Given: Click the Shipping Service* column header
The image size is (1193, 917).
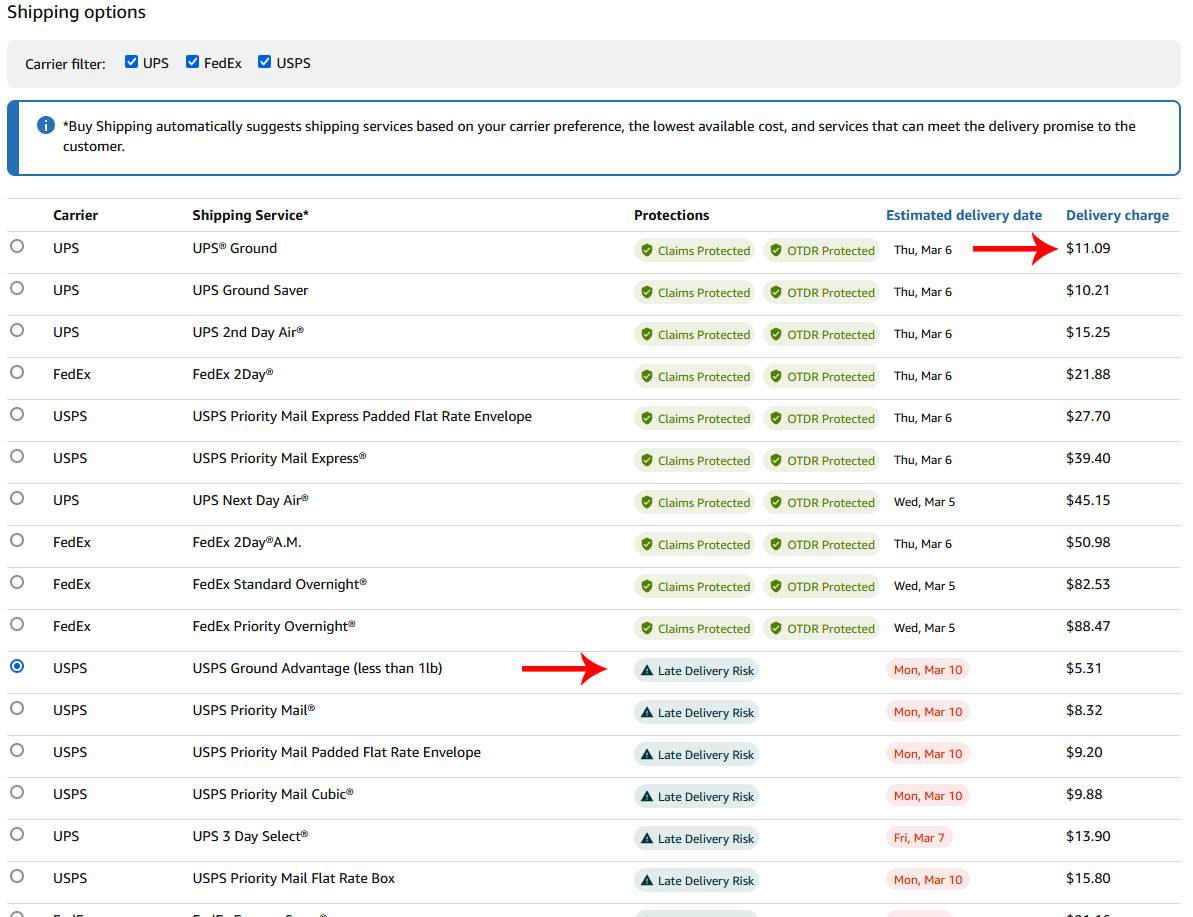Looking at the screenshot, I should 250,215.
